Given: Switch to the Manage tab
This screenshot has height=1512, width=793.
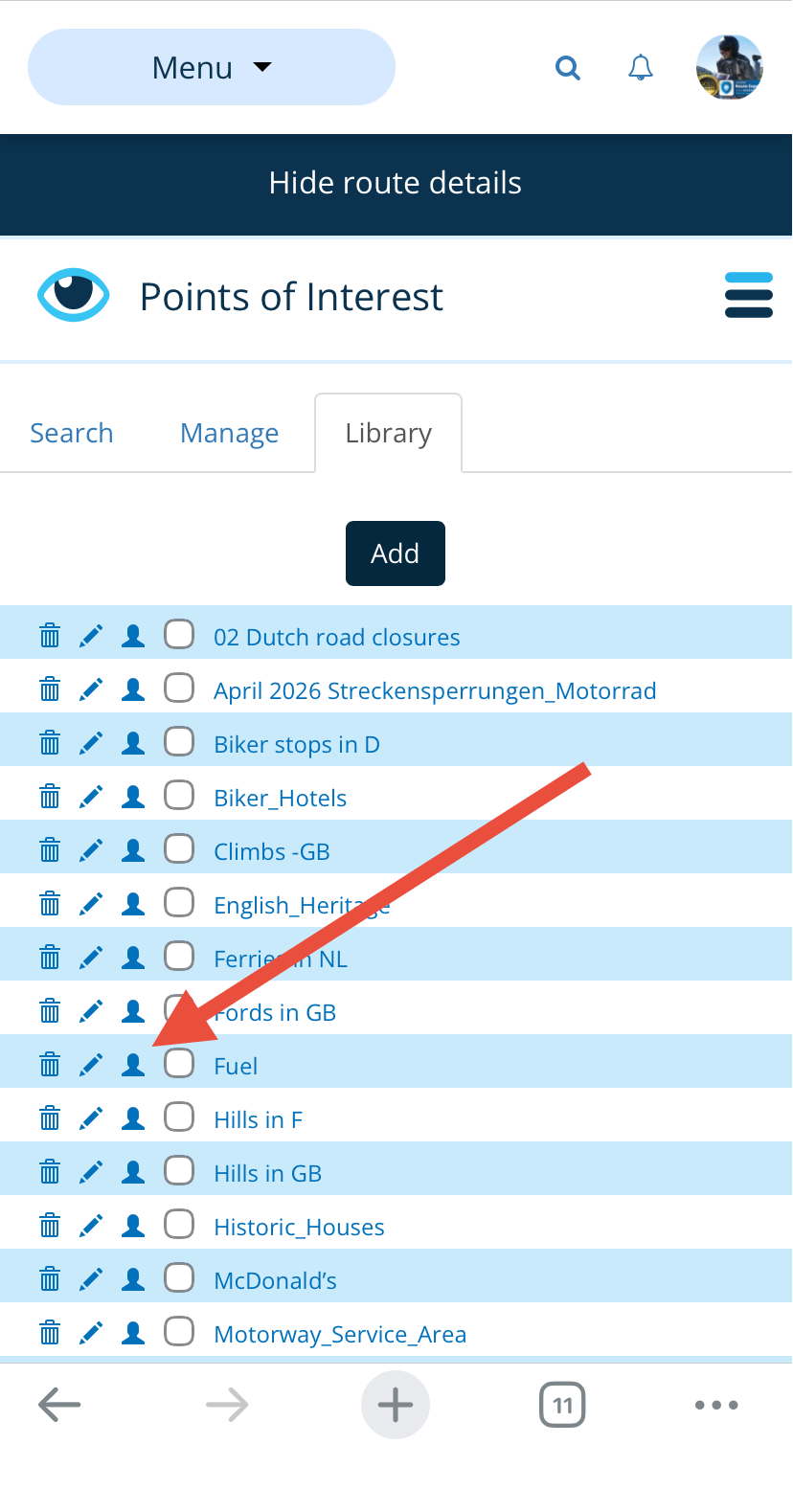Looking at the screenshot, I should (229, 434).
